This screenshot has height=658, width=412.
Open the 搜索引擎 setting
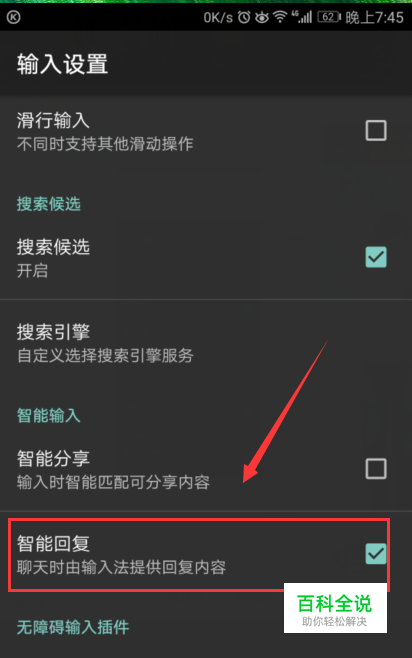tap(206, 343)
